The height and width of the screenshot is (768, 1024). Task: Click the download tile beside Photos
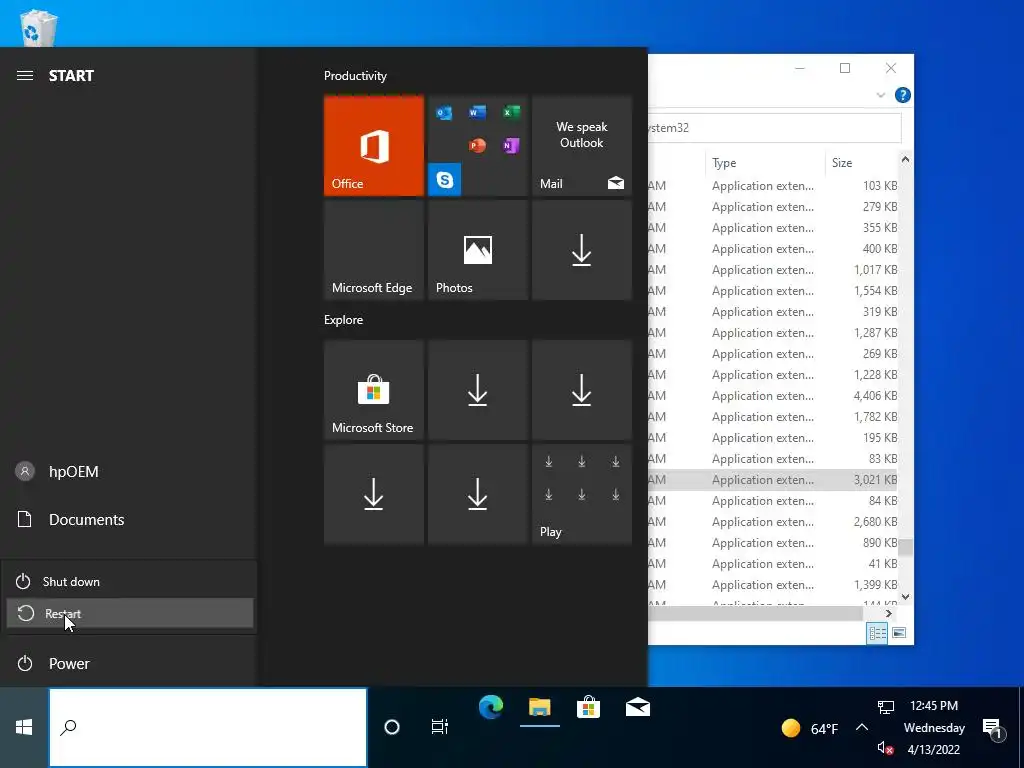[x=582, y=249]
